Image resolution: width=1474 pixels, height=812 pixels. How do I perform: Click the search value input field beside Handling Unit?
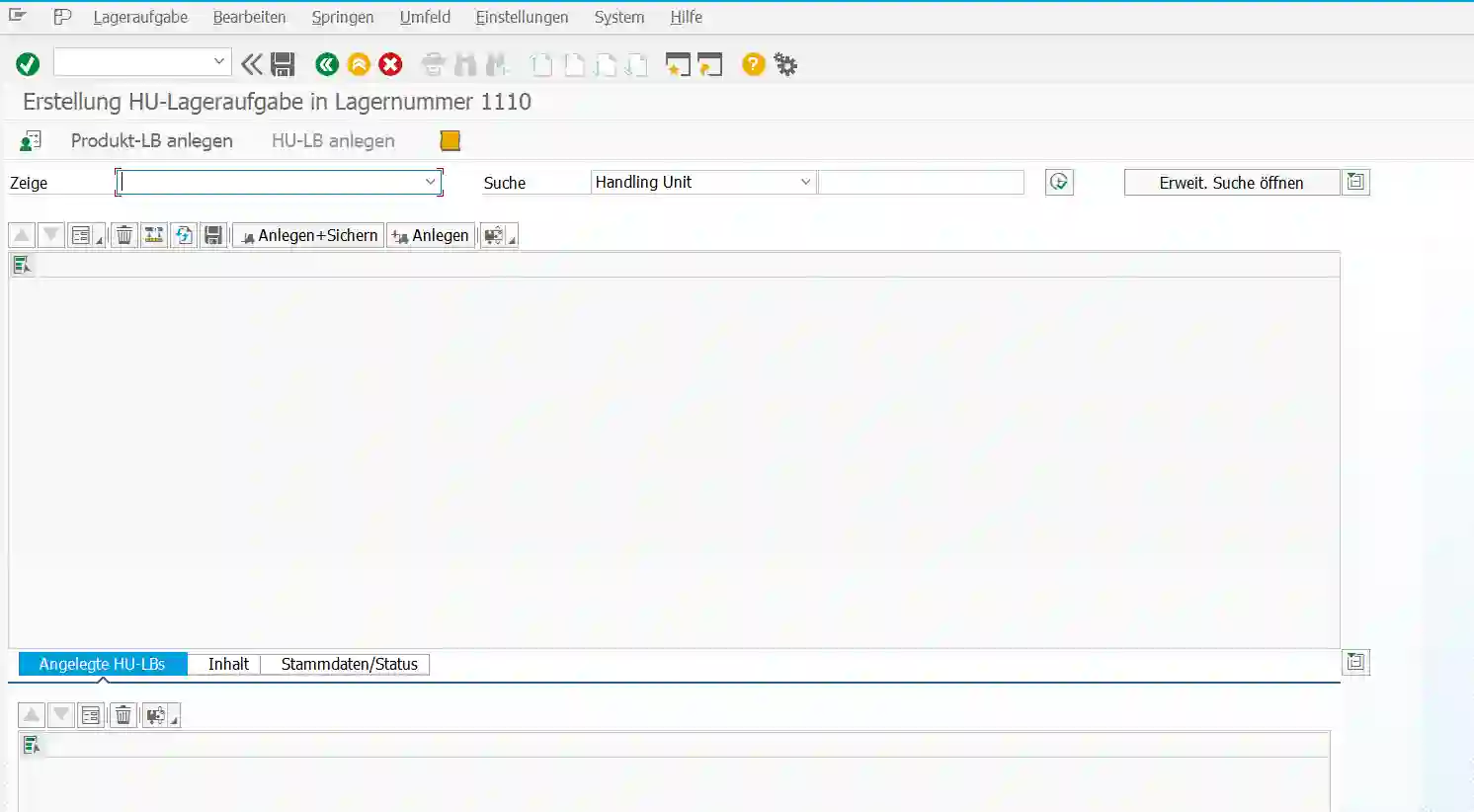[921, 183]
